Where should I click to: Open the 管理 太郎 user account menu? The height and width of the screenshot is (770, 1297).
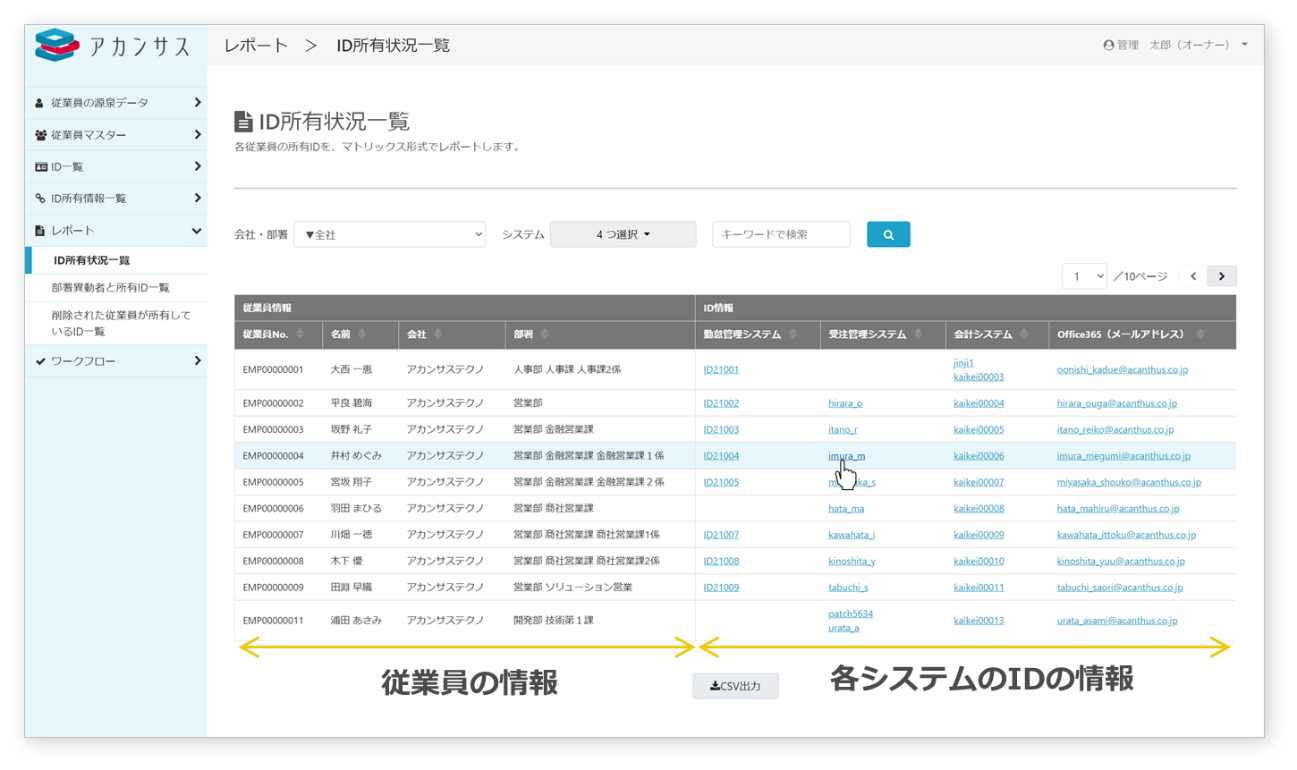(1175, 45)
